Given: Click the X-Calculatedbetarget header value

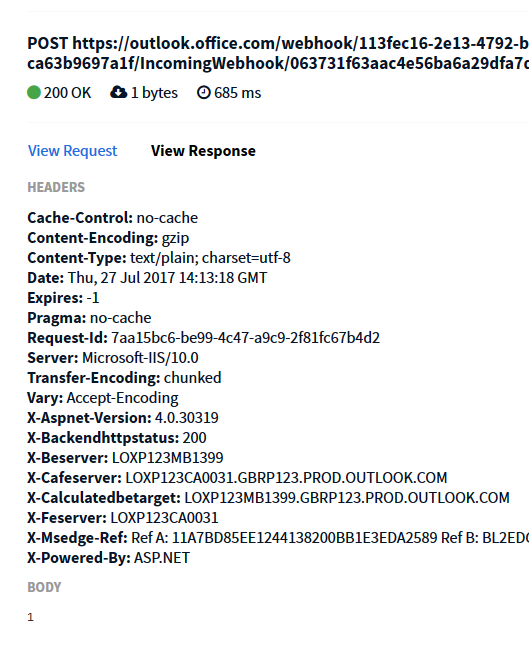Looking at the screenshot, I should click(347, 497).
